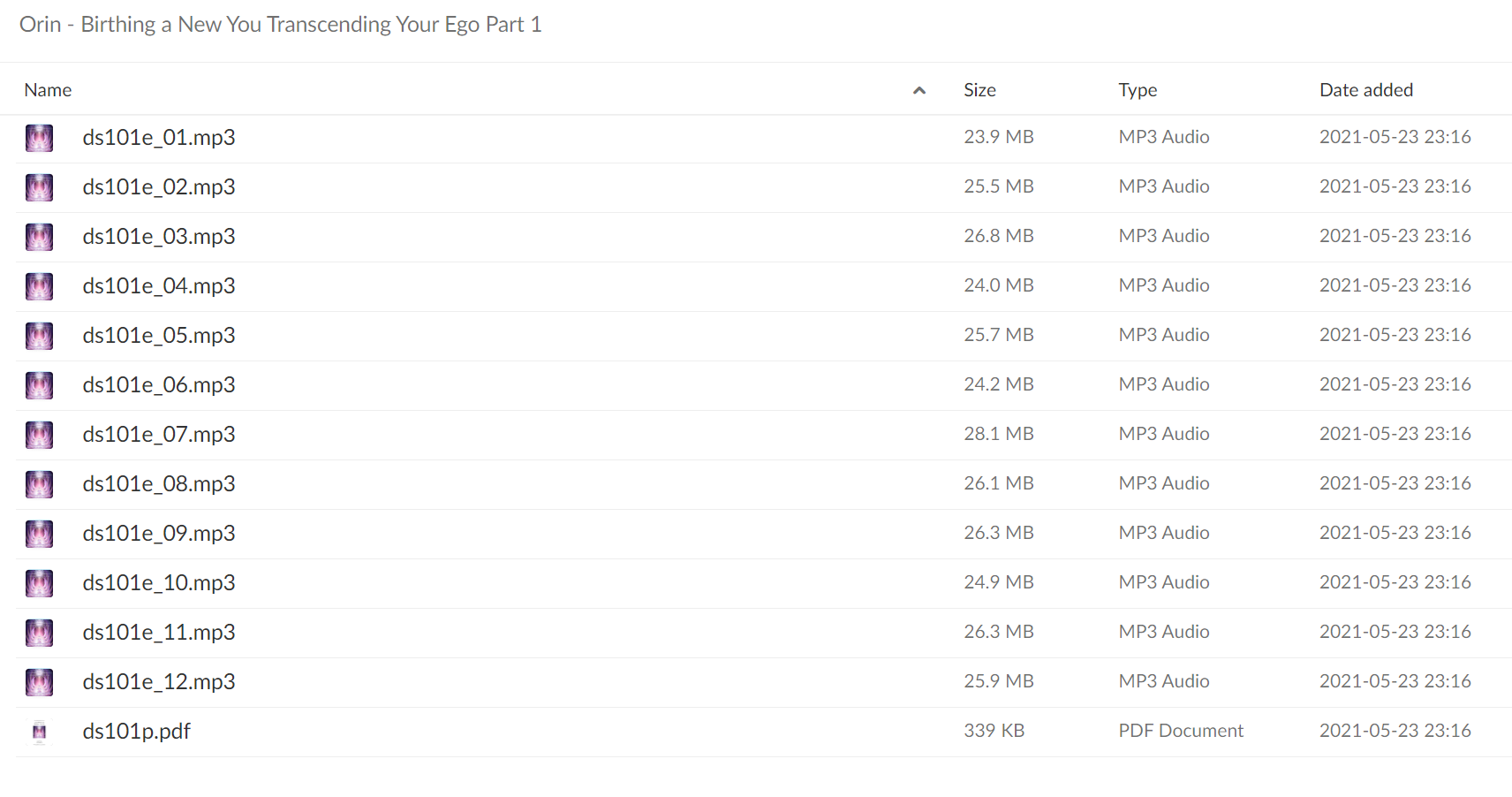This screenshot has height=797, width=1512.
Task: Click the ds101e_11.mp3 file icon
Action: [x=39, y=633]
